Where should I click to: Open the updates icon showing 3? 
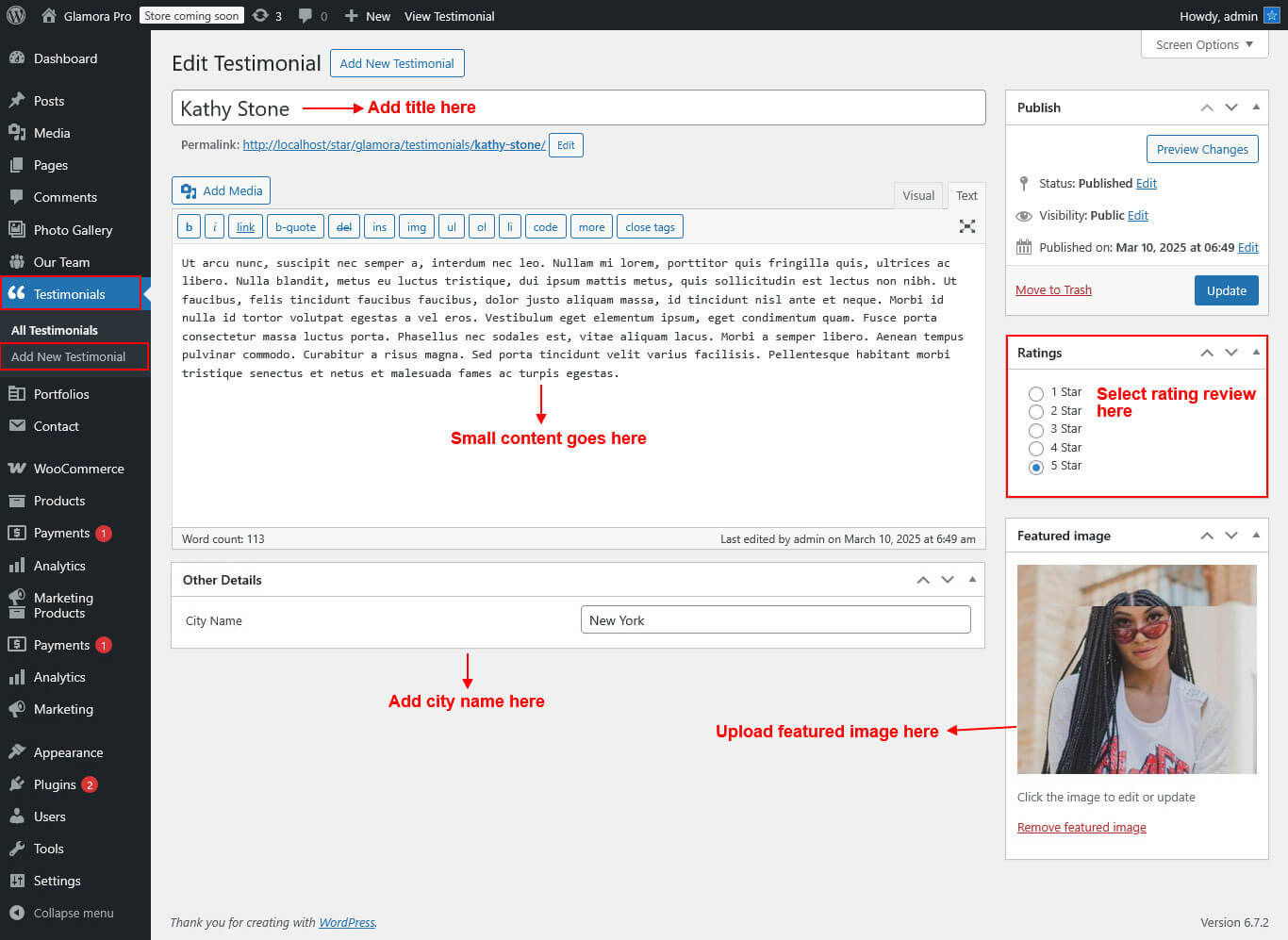(x=261, y=15)
